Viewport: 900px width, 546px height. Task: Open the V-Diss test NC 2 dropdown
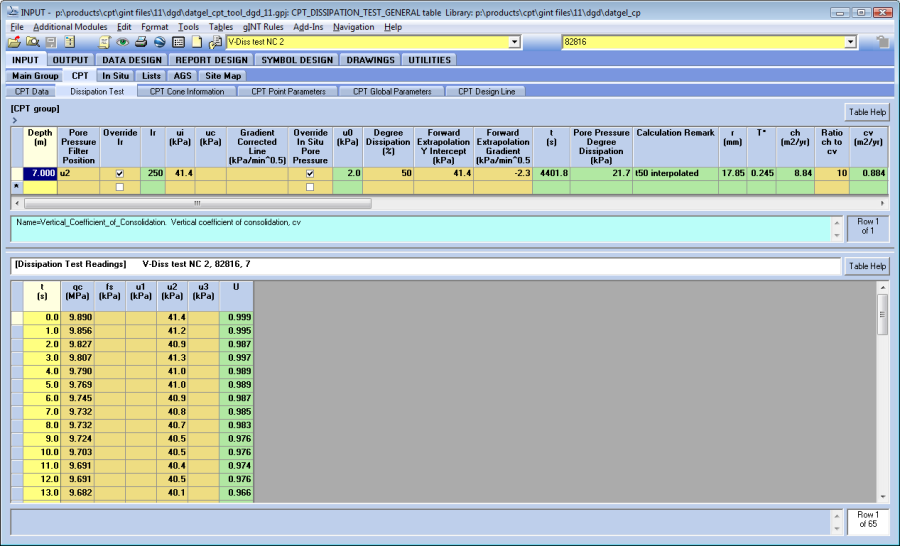pyautogui.click(x=515, y=42)
